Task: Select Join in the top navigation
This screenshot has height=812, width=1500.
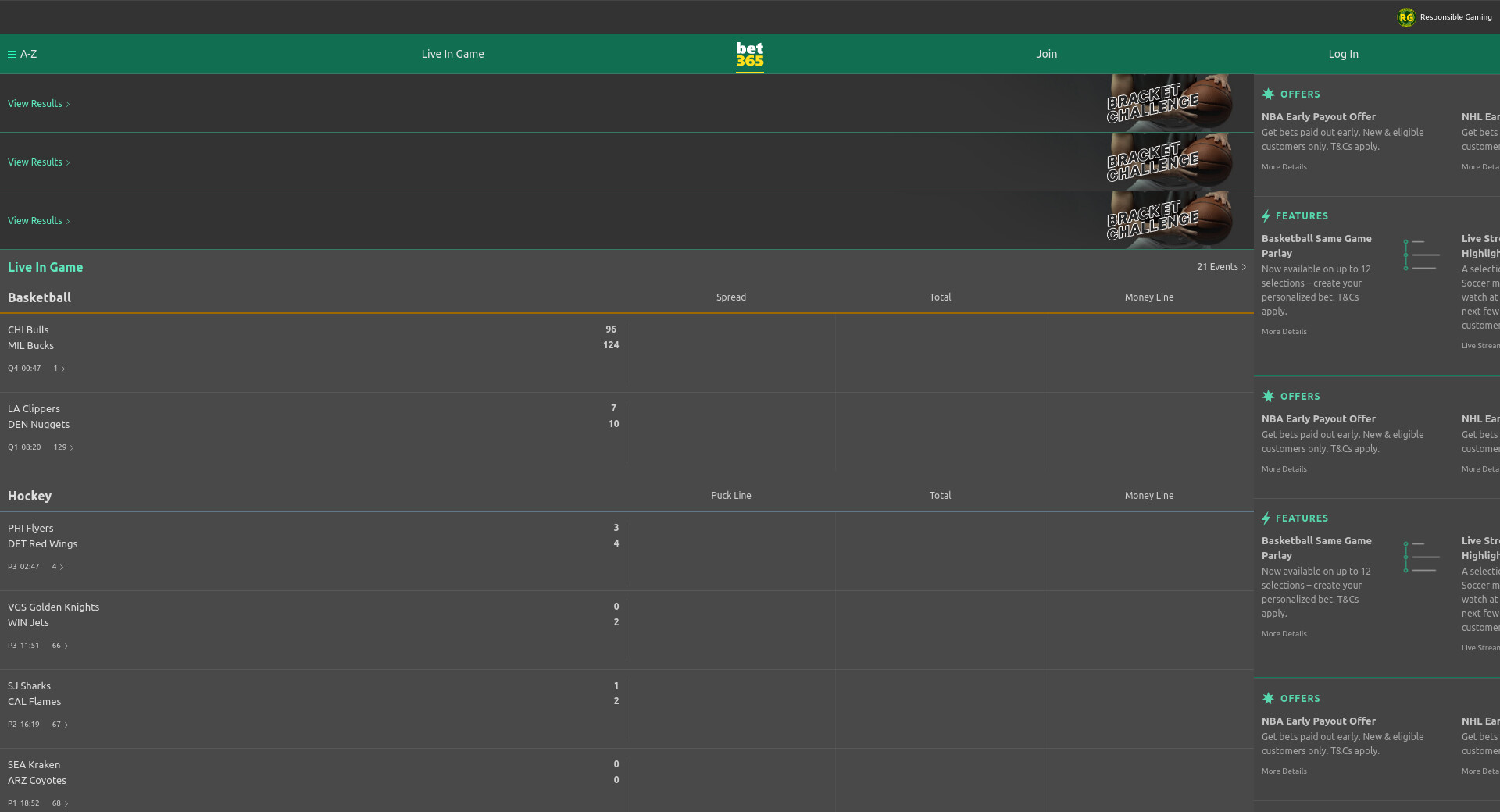Action: coord(1046,55)
